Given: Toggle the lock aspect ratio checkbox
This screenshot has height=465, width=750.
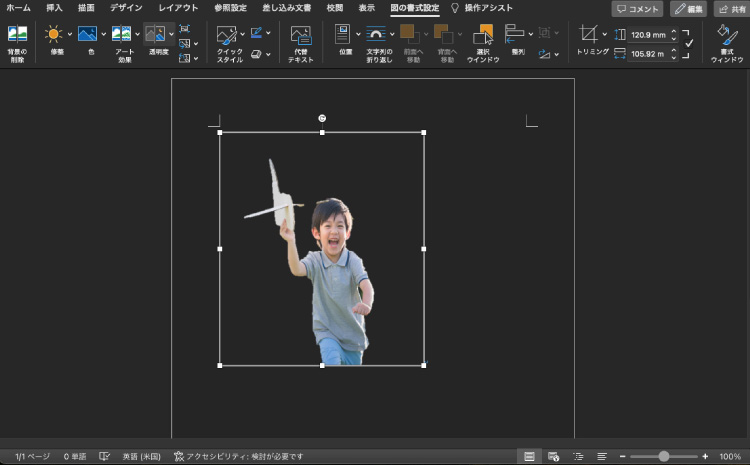Looking at the screenshot, I should [x=688, y=43].
